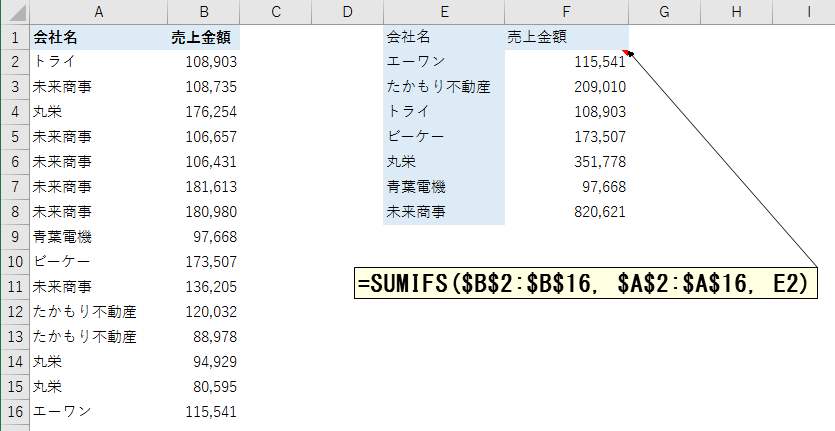
Task: Click cell F4 value 108,903
Action: tap(566, 112)
